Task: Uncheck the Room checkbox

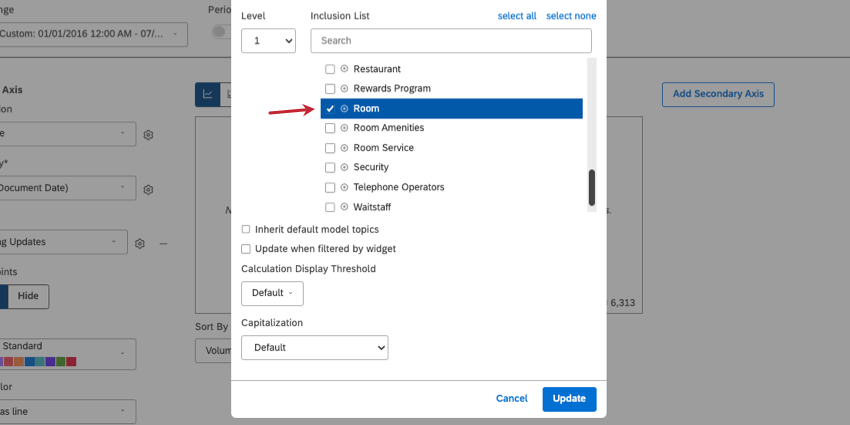Action: pos(330,108)
